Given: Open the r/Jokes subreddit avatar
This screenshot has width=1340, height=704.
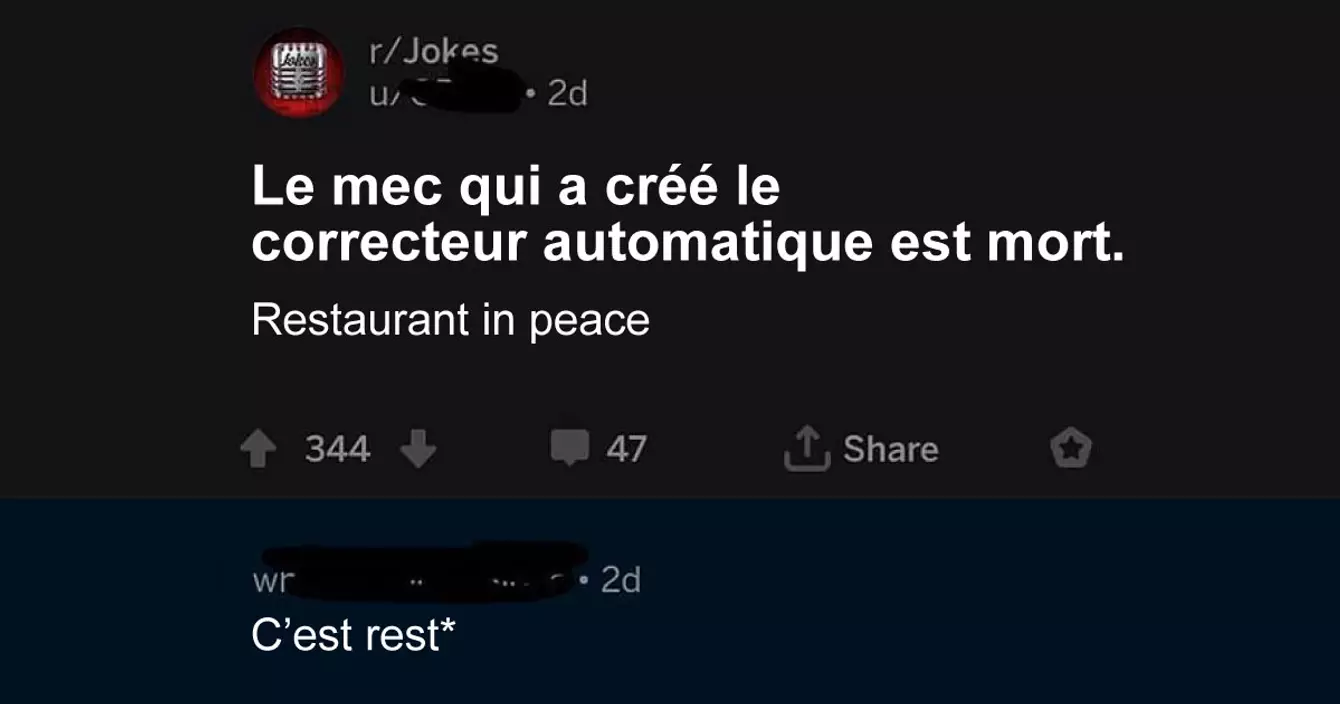Looking at the screenshot, I should click(300, 72).
